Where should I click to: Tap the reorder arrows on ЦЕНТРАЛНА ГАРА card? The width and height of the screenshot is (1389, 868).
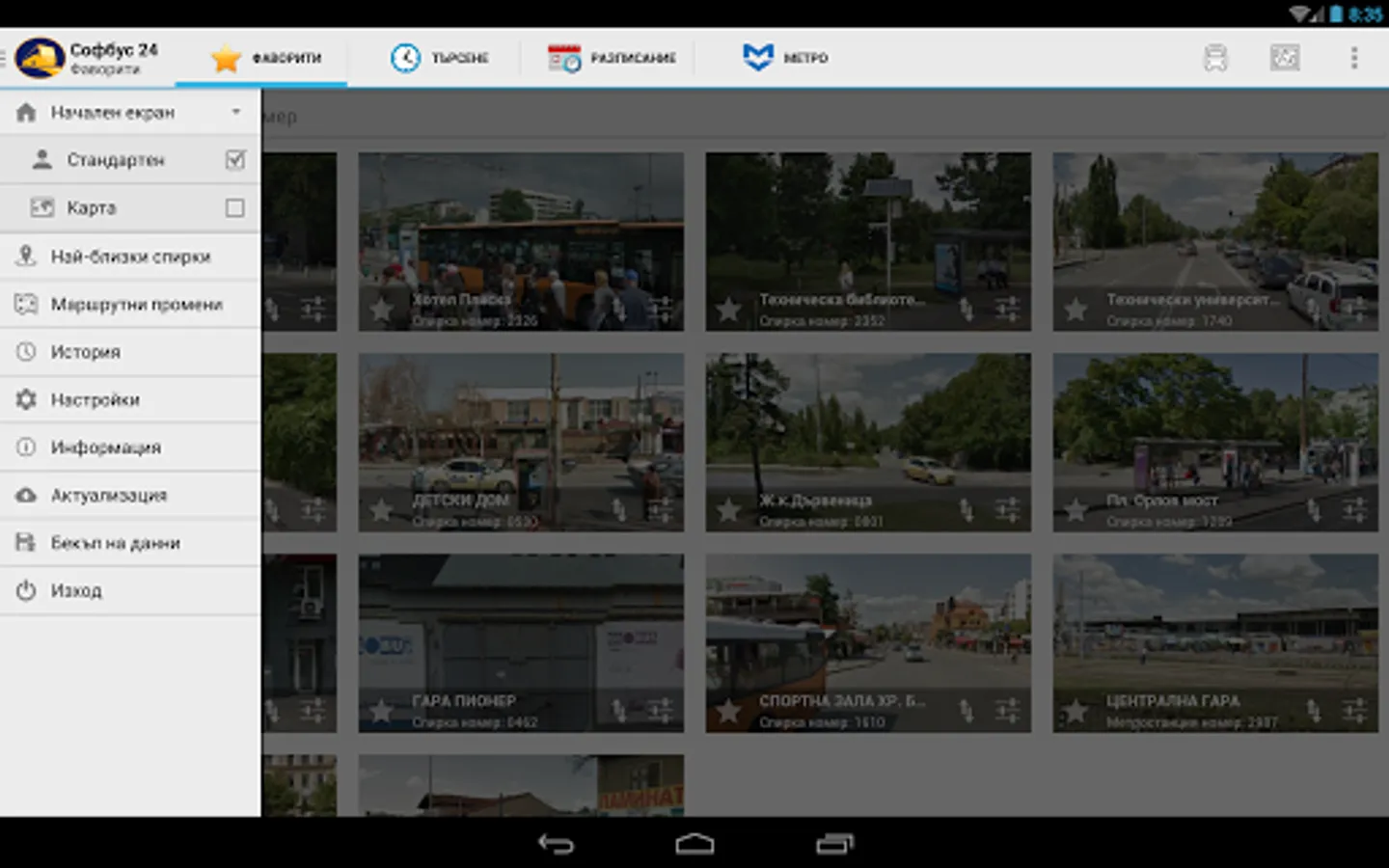tap(1314, 711)
